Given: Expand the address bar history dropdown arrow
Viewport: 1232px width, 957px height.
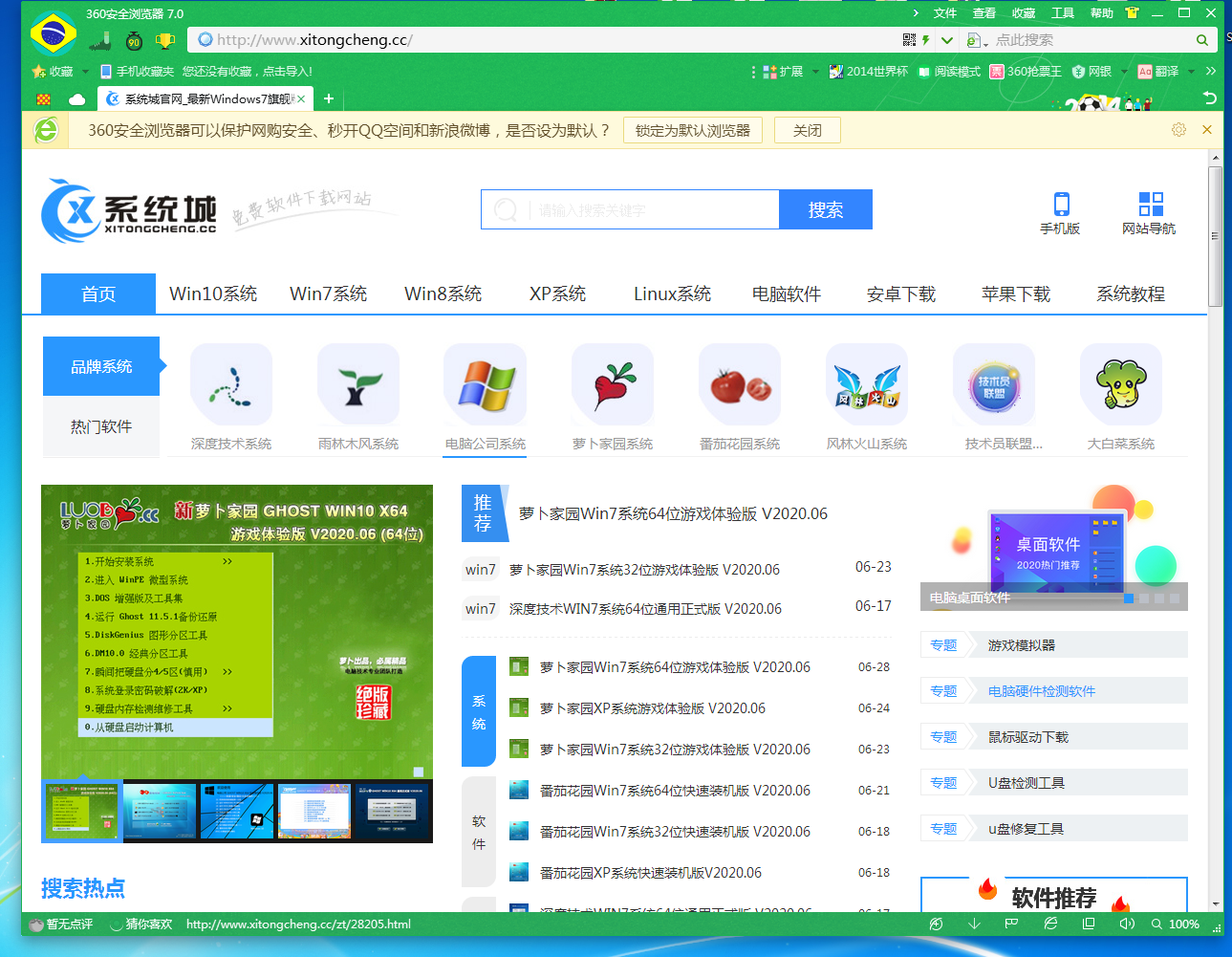Looking at the screenshot, I should click(947, 40).
